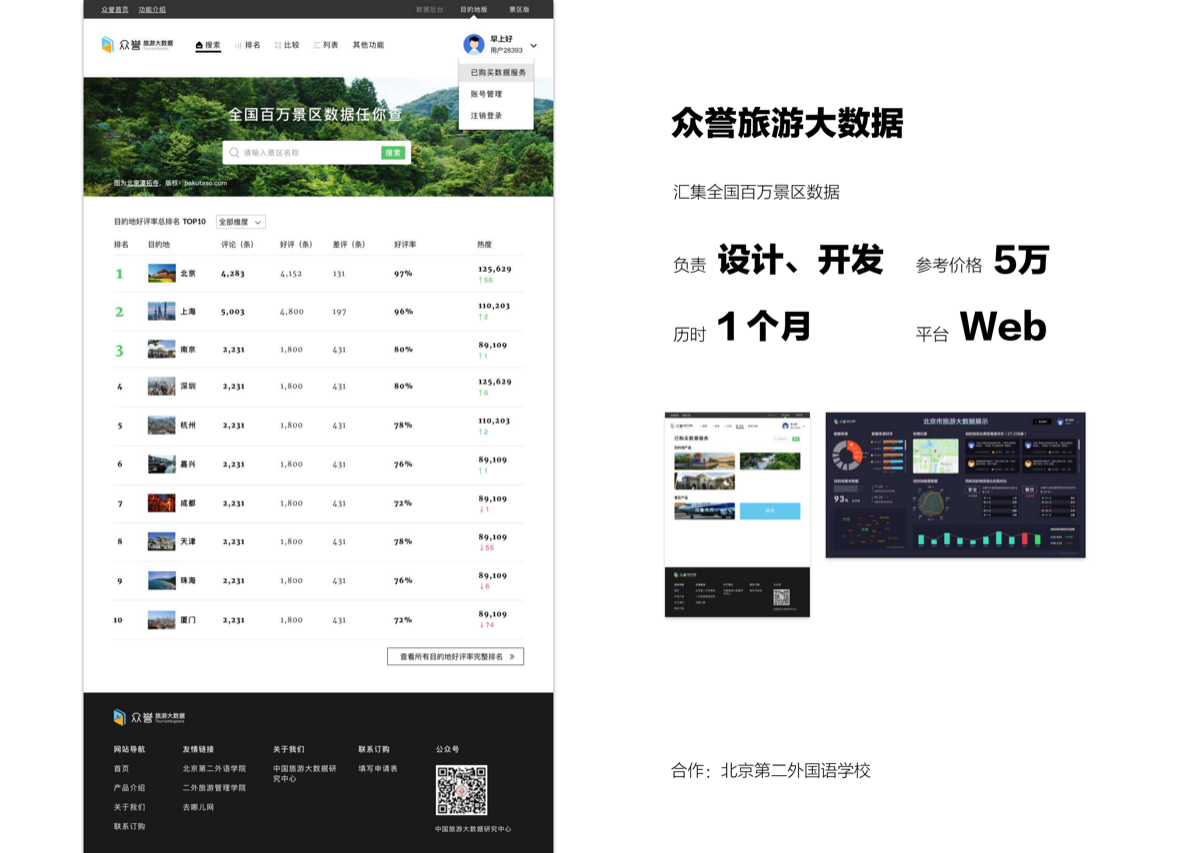The image size is (1200, 853).
Task: Open the 厦门 destination thumbnail
Action: pyautogui.click(x=162, y=620)
